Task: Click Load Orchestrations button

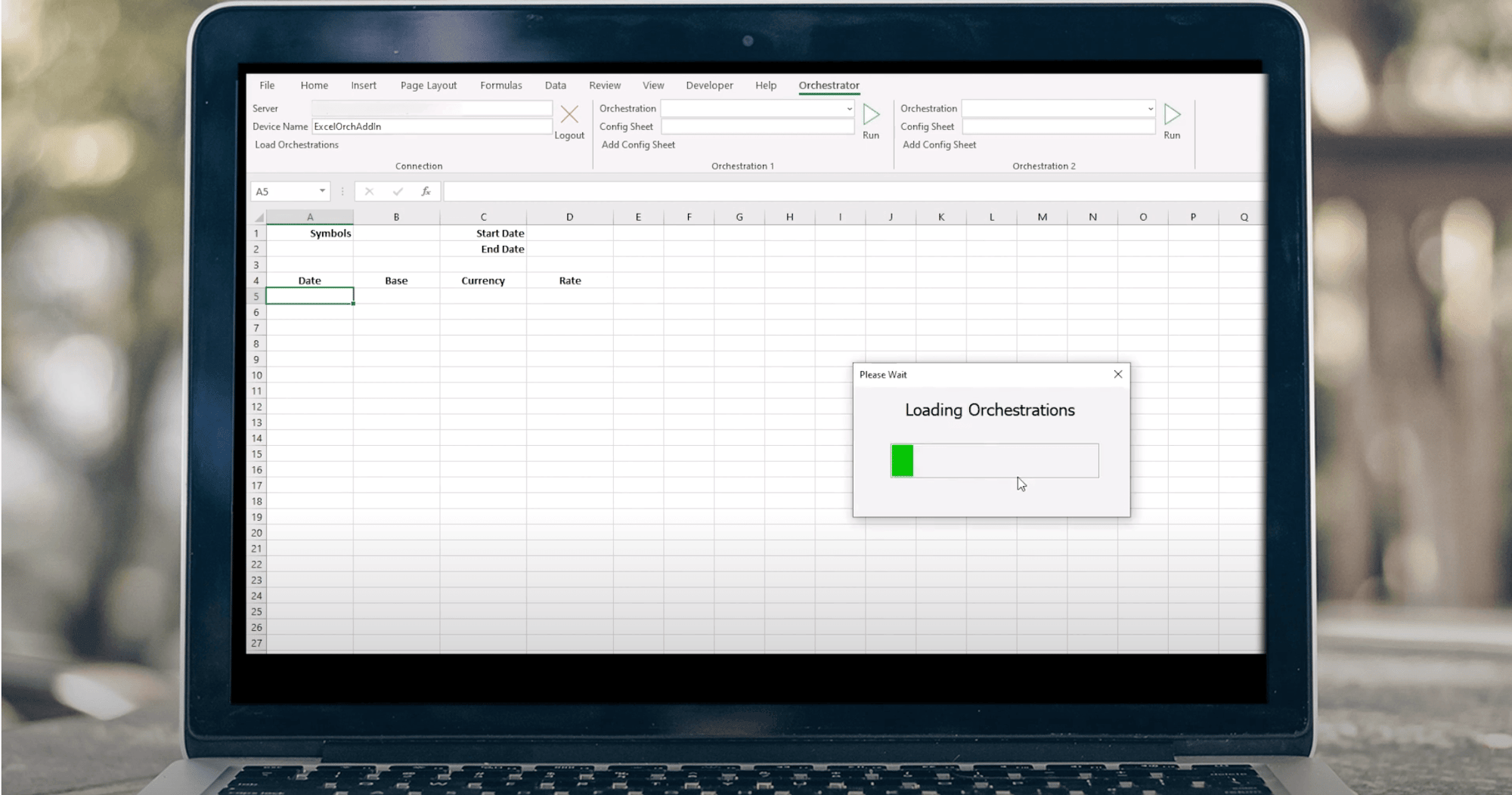Action: 296,144
